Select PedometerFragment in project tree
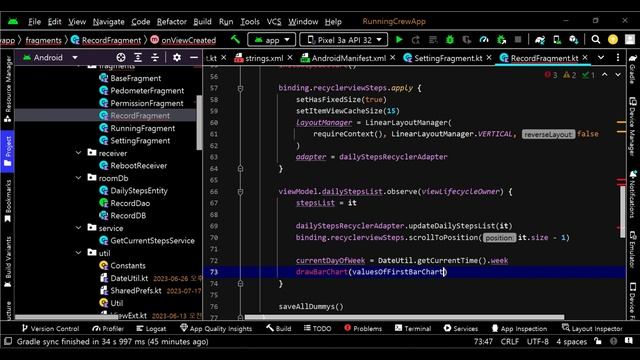 (147, 91)
